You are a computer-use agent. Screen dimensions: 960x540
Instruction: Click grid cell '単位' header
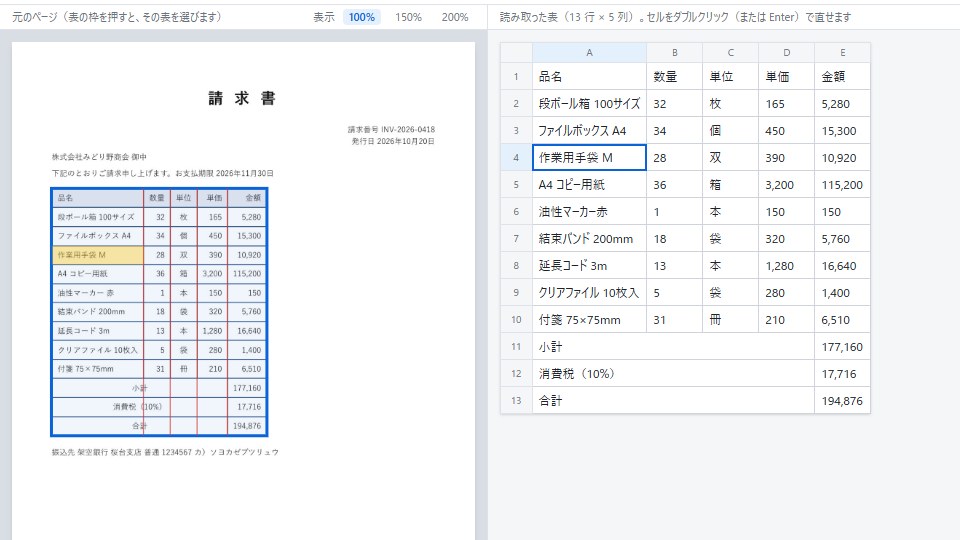pyautogui.click(x=730, y=77)
